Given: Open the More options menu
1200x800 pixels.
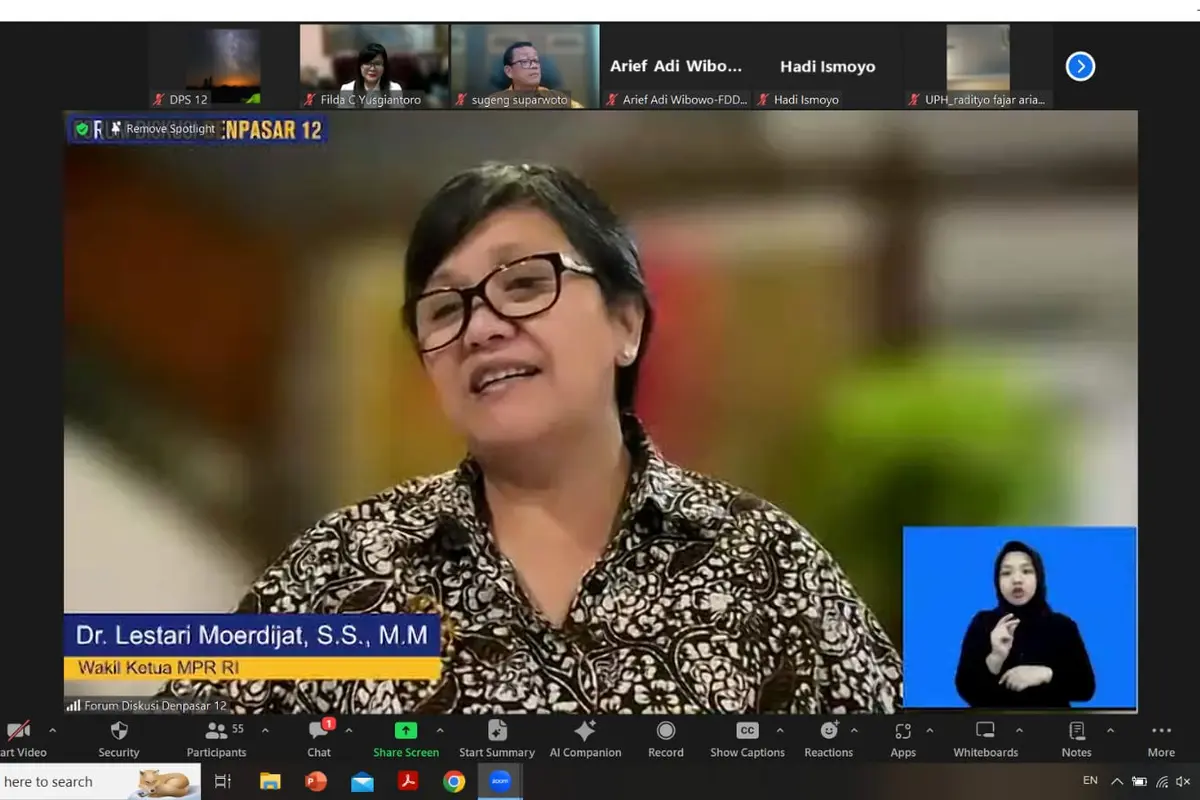Looking at the screenshot, I should [1161, 740].
